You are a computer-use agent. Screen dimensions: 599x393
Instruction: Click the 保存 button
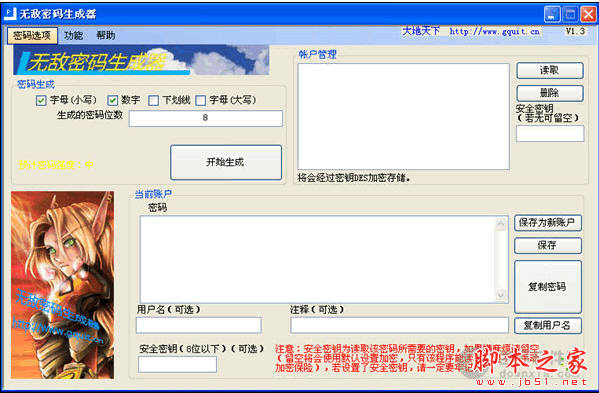click(x=548, y=246)
